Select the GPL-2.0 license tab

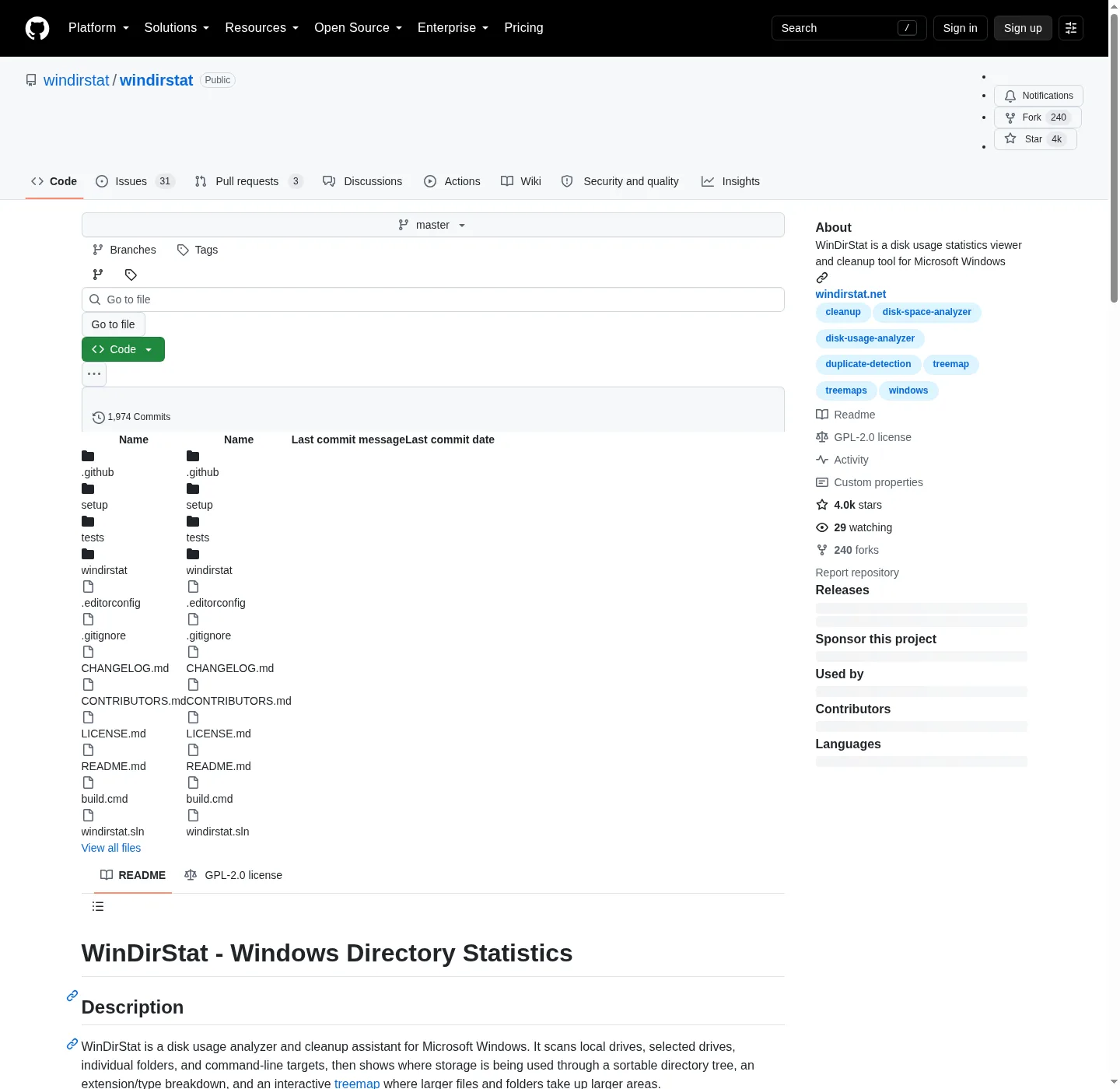pos(233,875)
